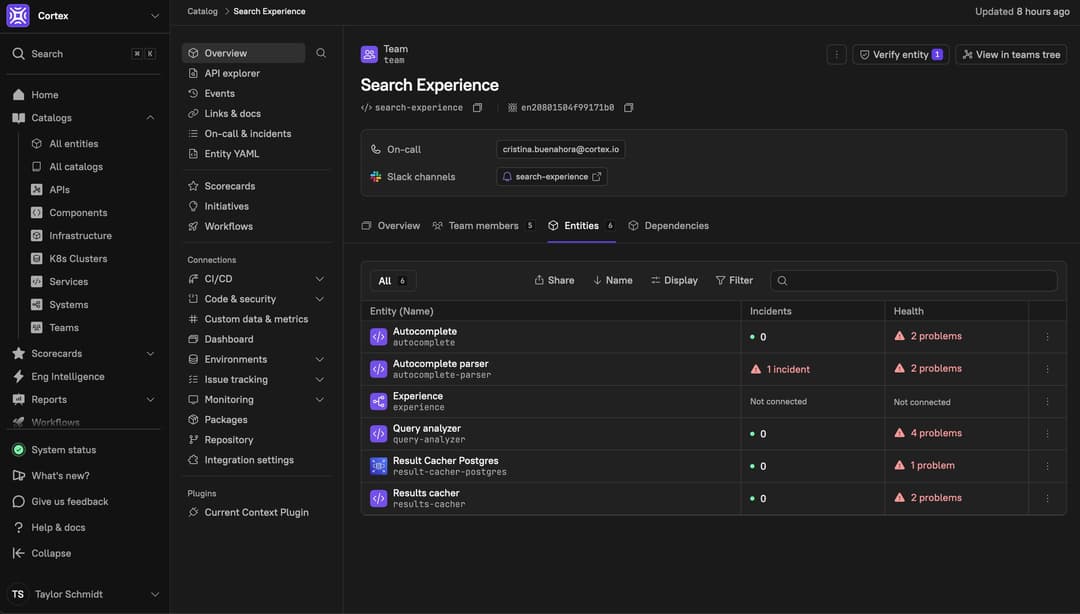Click the copy icon beside search-experience tag
1080x614 pixels.
point(476,105)
